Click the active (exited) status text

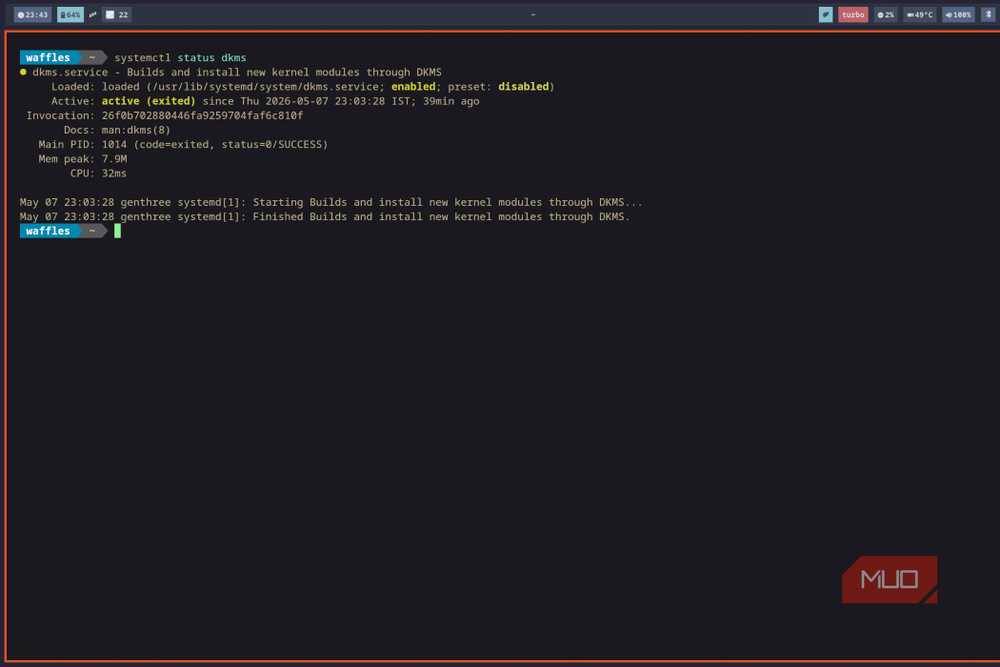149,101
